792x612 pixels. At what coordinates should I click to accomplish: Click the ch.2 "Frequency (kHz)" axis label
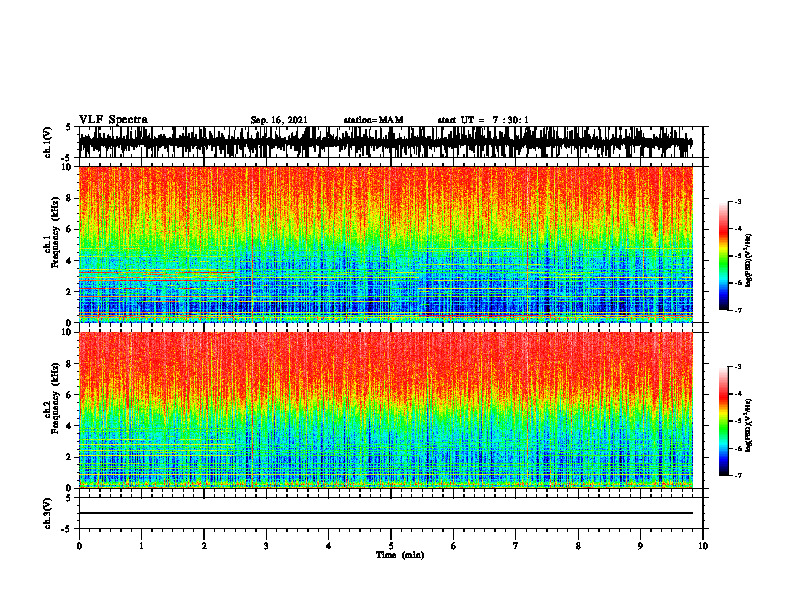tap(55, 398)
